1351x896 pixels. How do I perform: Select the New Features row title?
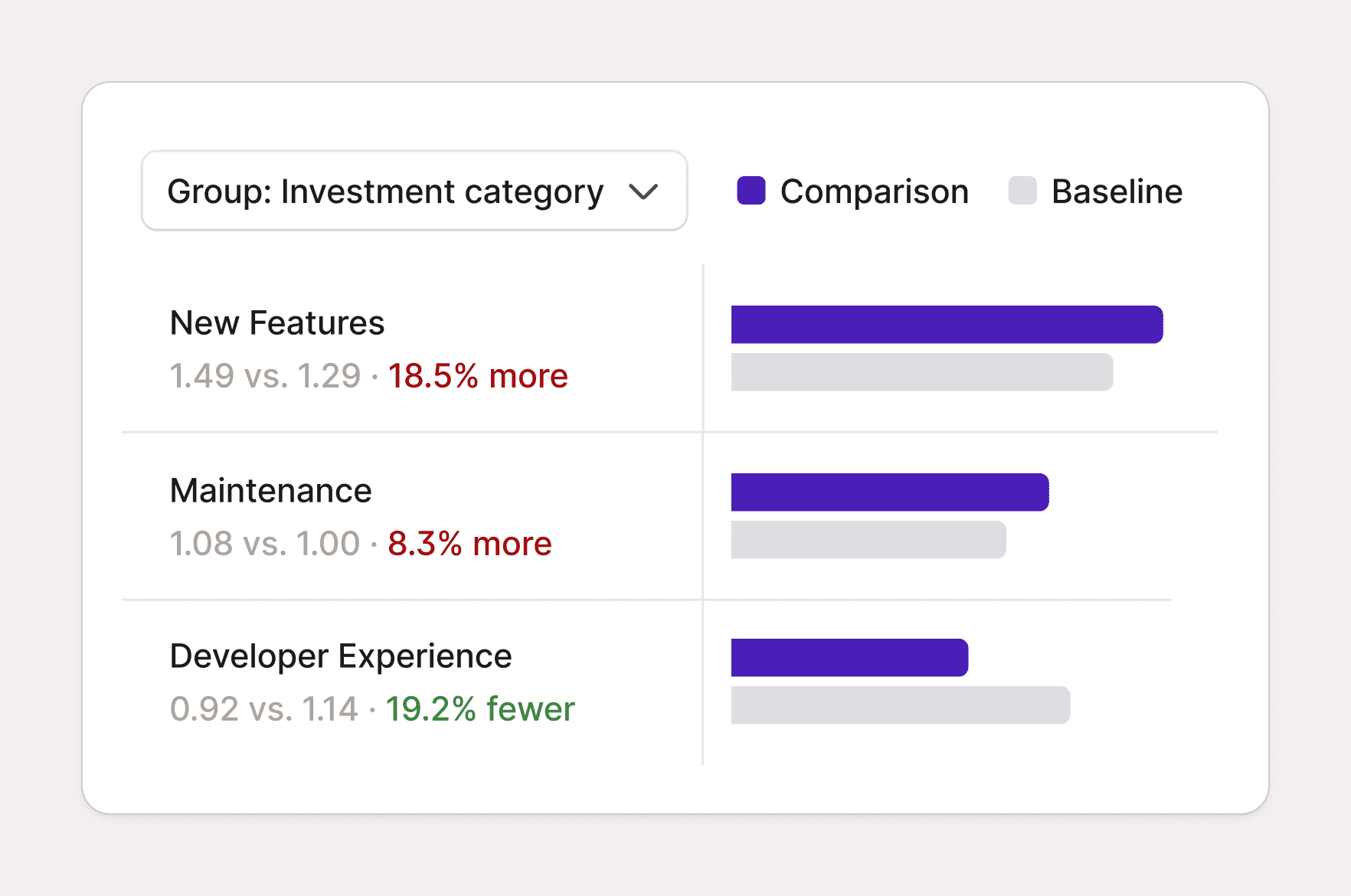pos(277,323)
